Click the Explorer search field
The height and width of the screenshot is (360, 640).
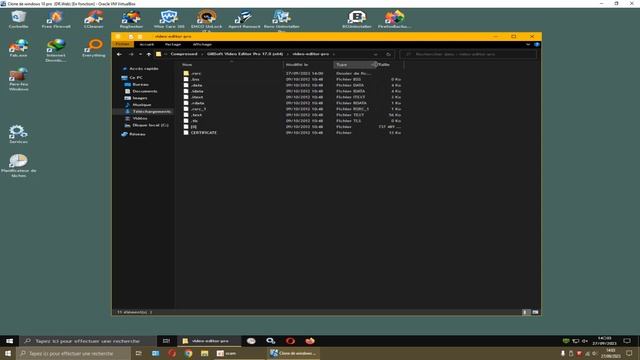(x=468, y=54)
